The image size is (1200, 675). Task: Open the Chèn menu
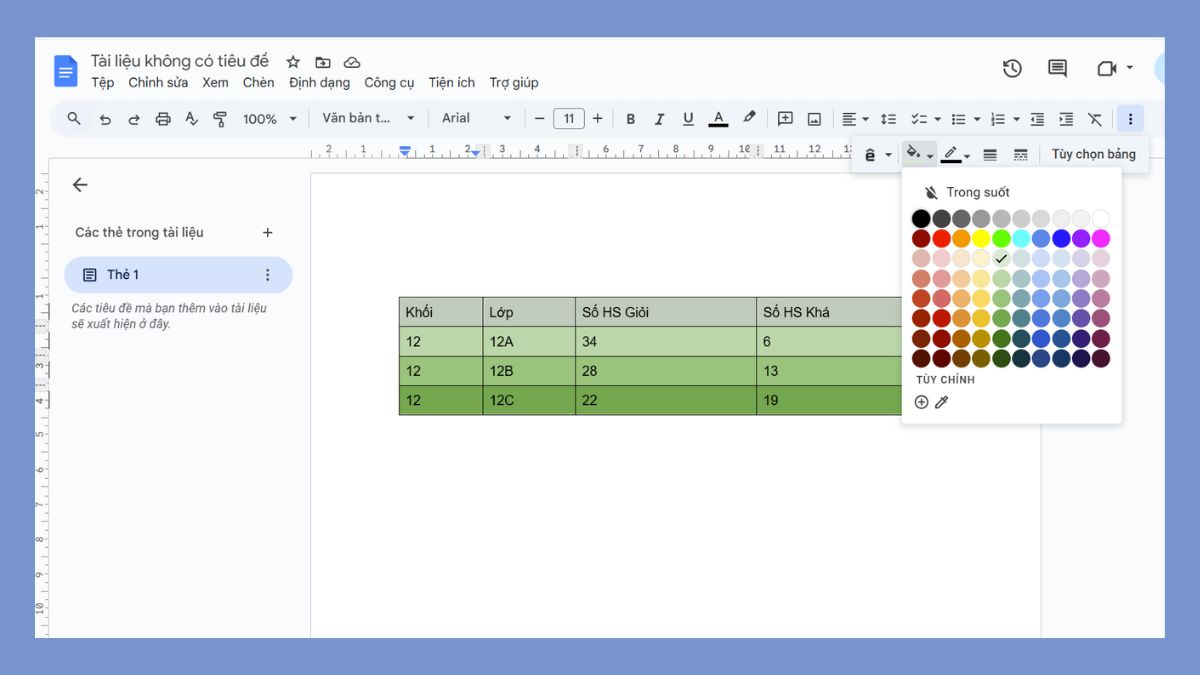click(x=258, y=83)
